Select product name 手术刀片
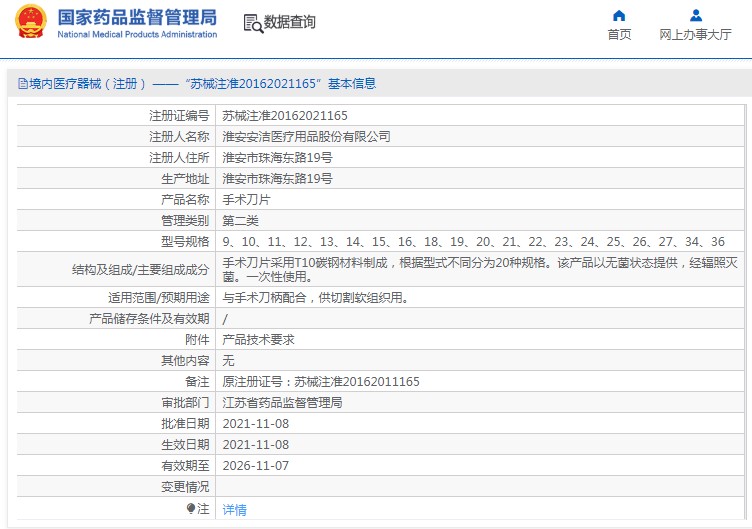The height and width of the screenshot is (529, 752). click(x=247, y=200)
